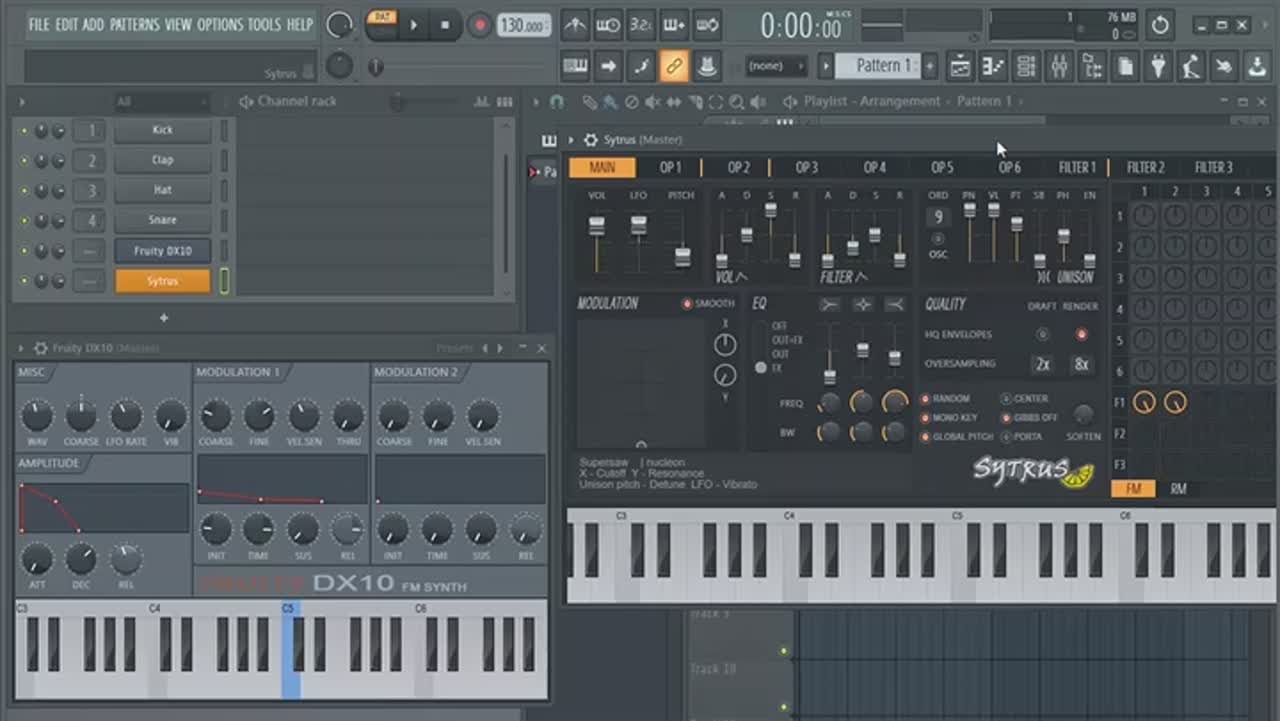This screenshot has height=721, width=1280.
Task: Toggle Global Pitch in Sytrus
Action: pyautogui.click(x=925, y=437)
